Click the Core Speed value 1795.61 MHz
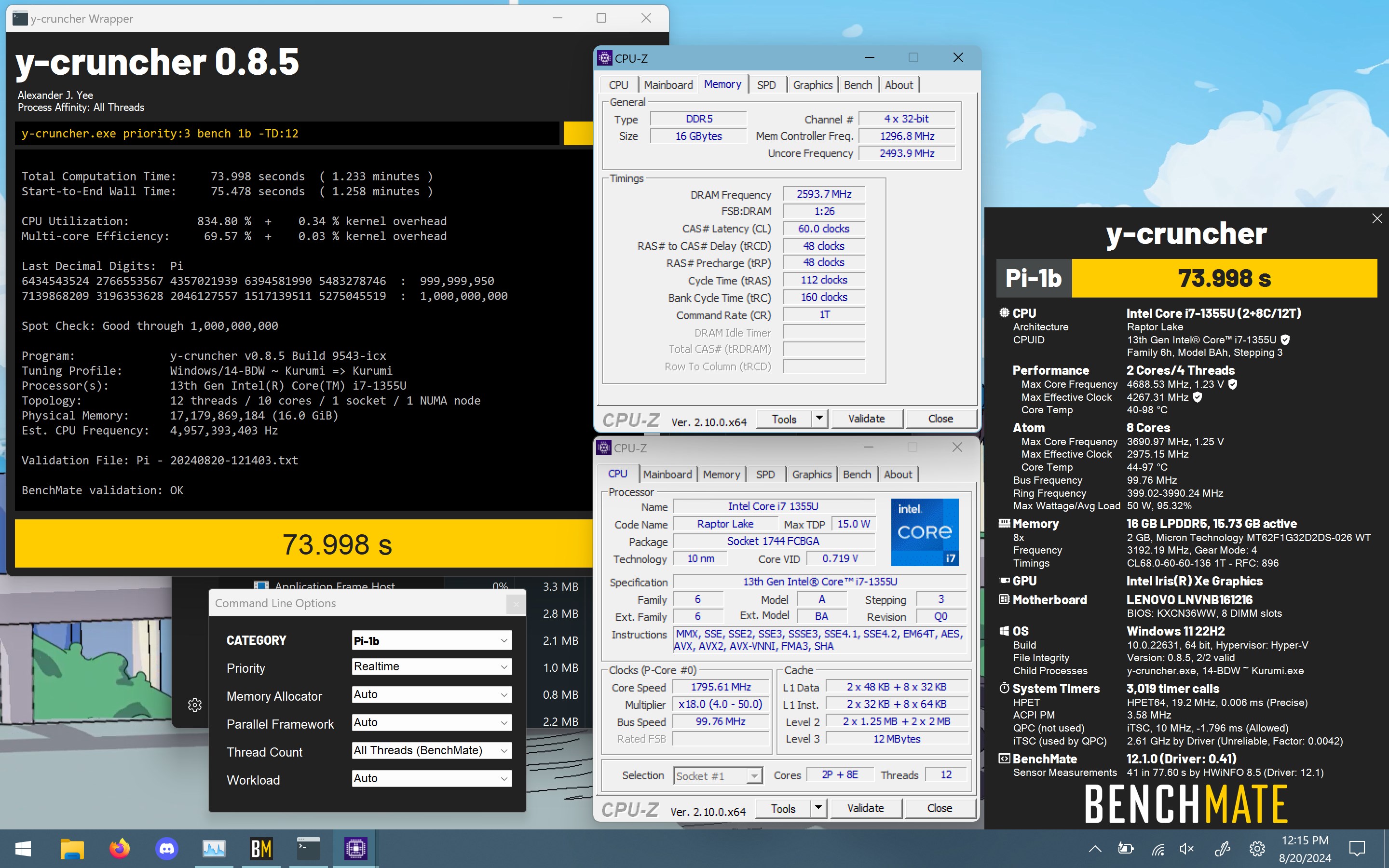 (x=721, y=687)
